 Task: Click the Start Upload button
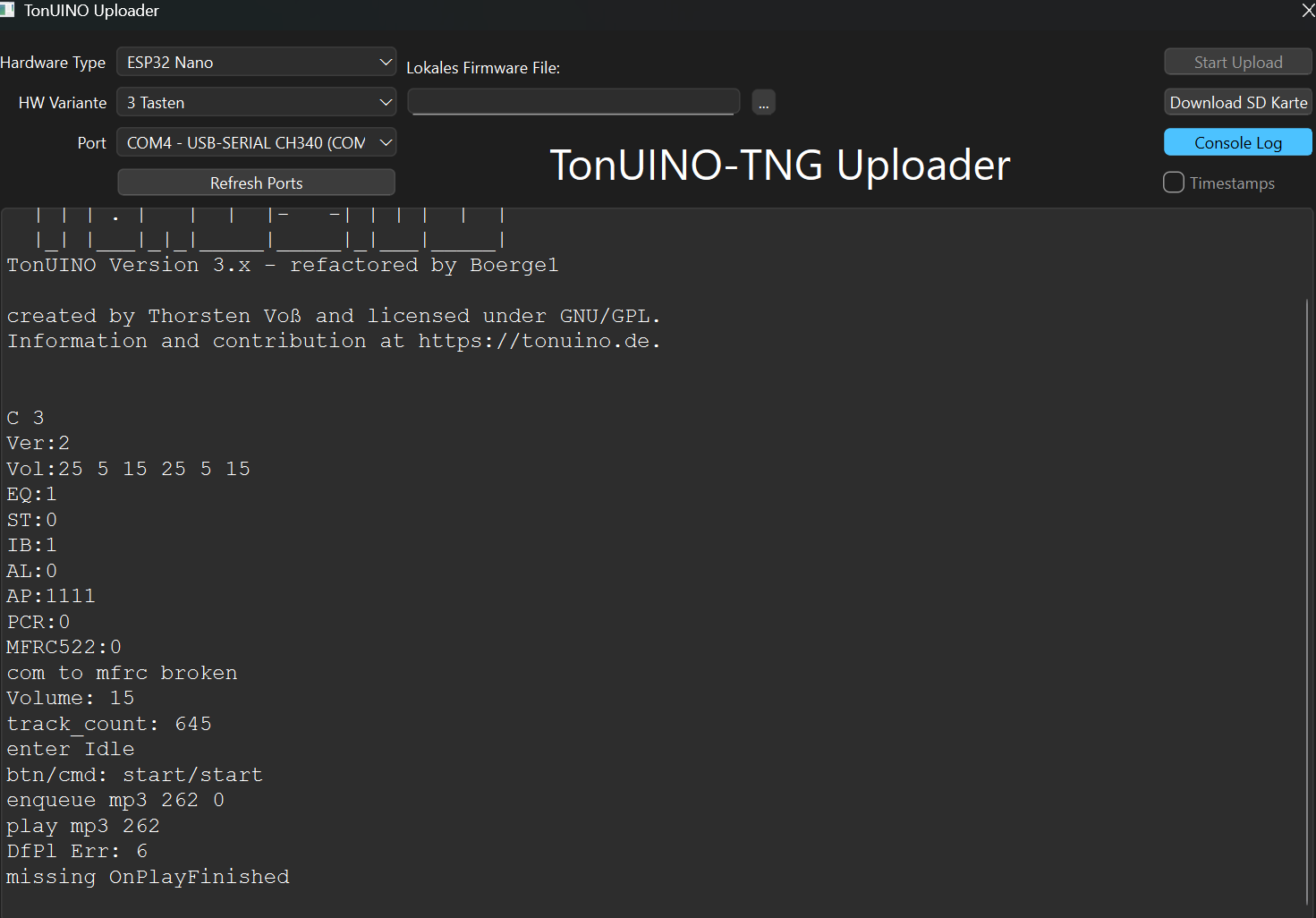(1237, 62)
